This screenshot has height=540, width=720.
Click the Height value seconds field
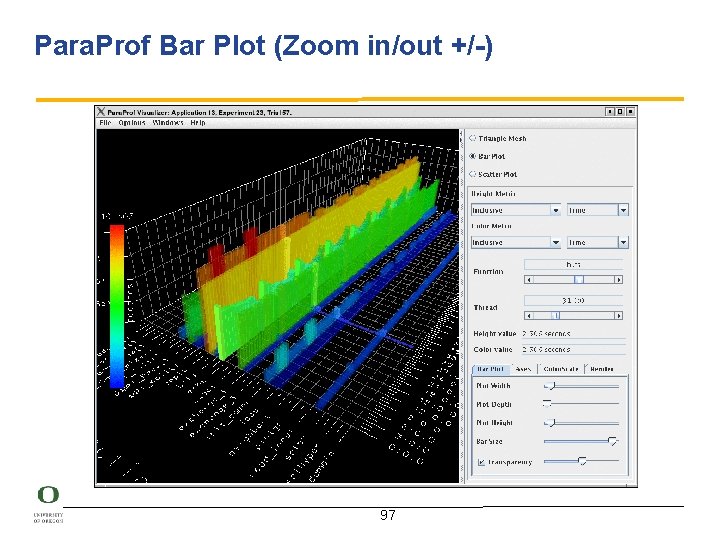click(x=574, y=334)
